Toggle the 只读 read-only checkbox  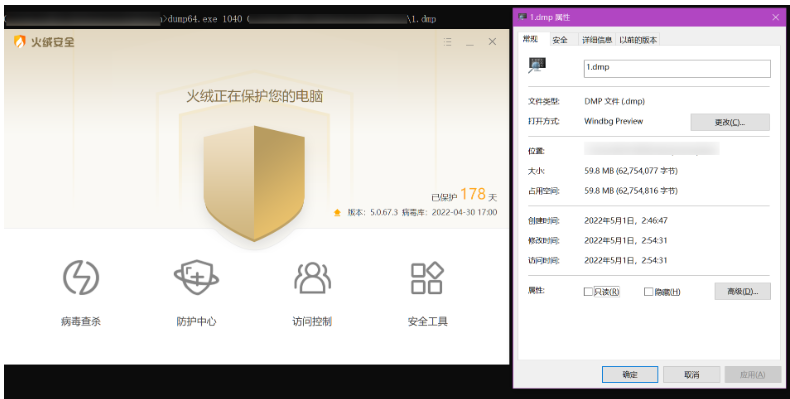click(588, 292)
